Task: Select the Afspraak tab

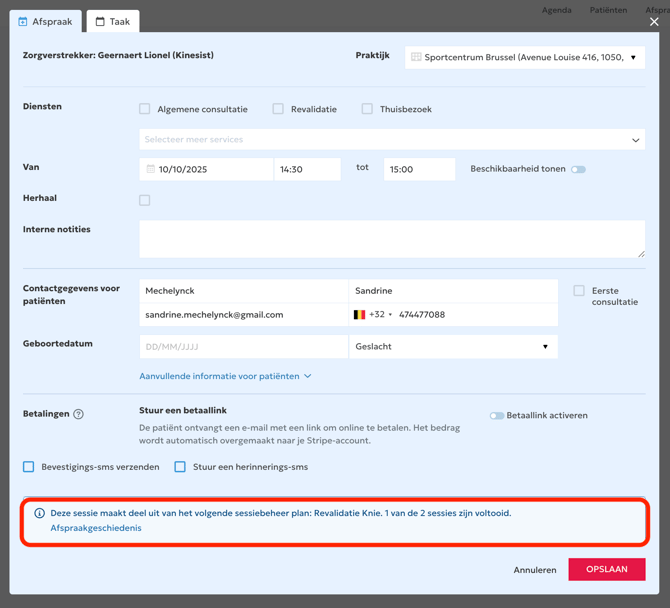Action: tap(46, 21)
